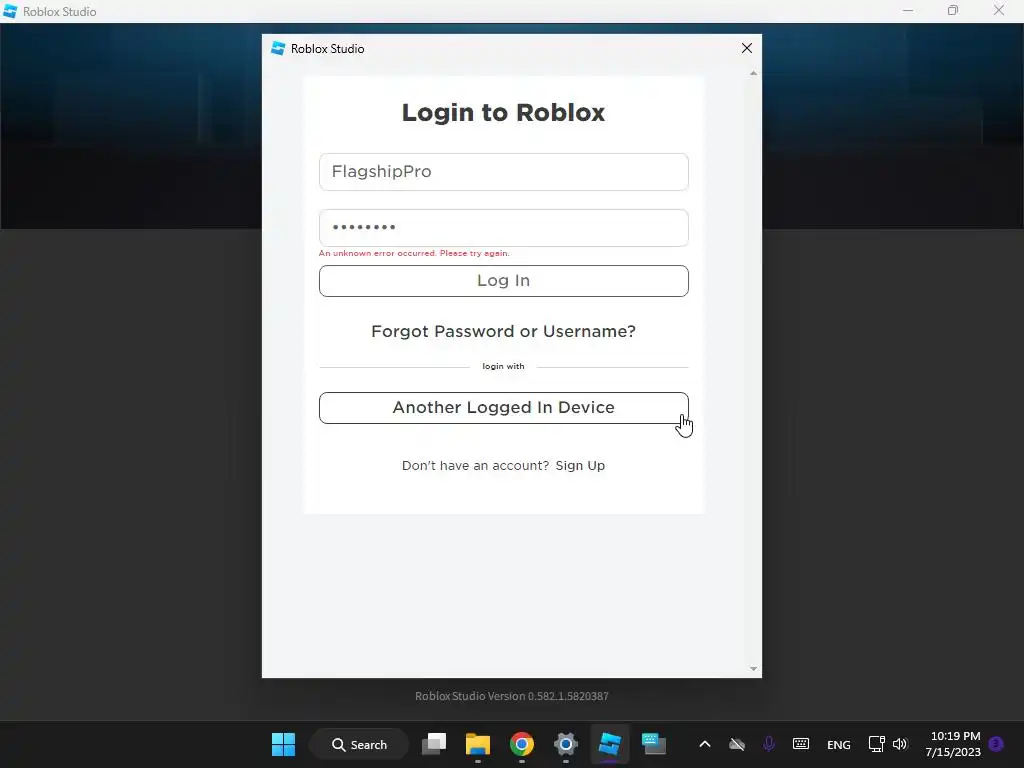
Task: Click the password input field
Action: pyautogui.click(x=504, y=228)
